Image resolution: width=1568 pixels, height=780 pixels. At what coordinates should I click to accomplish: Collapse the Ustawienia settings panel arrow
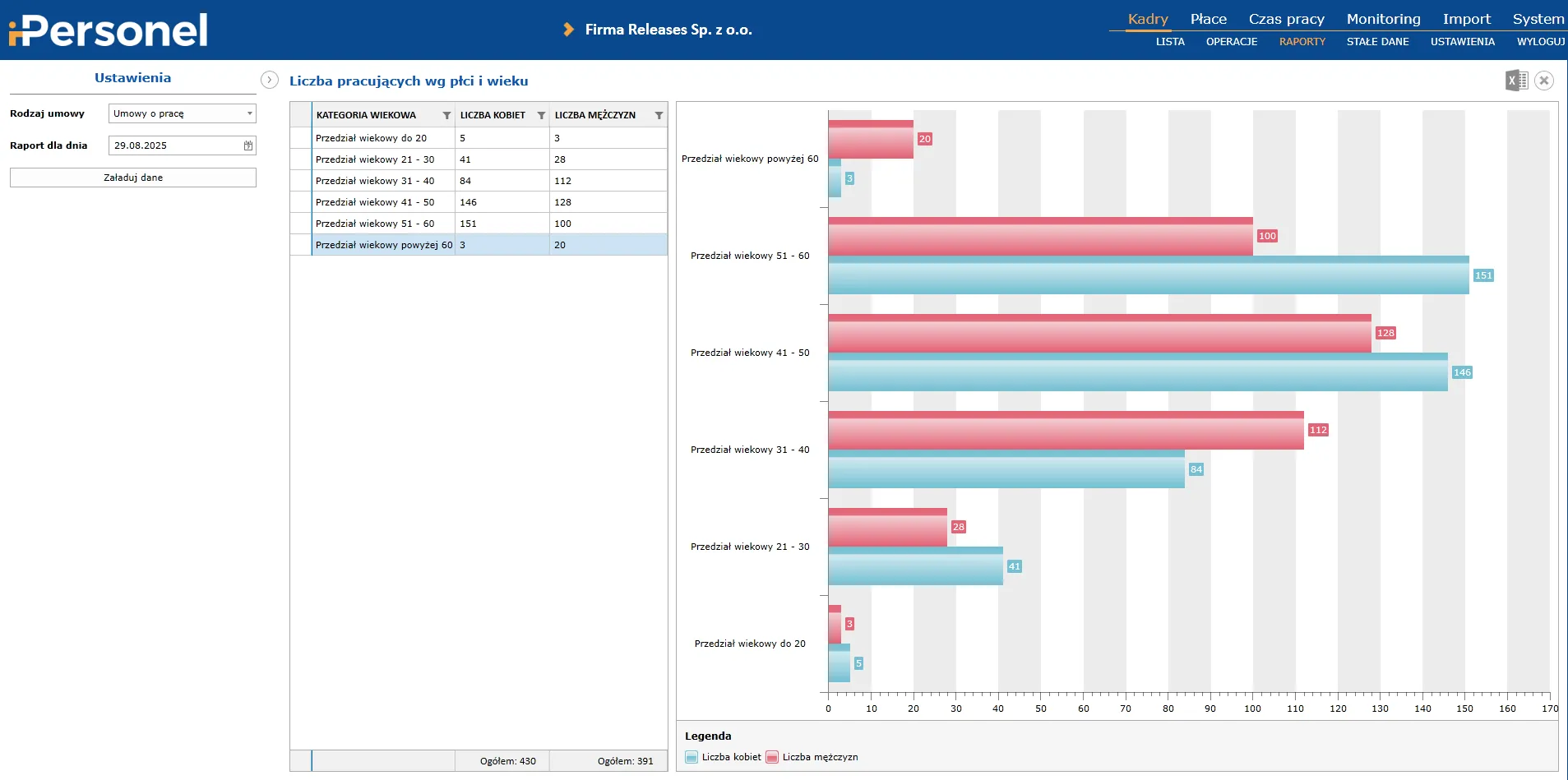(x=269, y=80)
